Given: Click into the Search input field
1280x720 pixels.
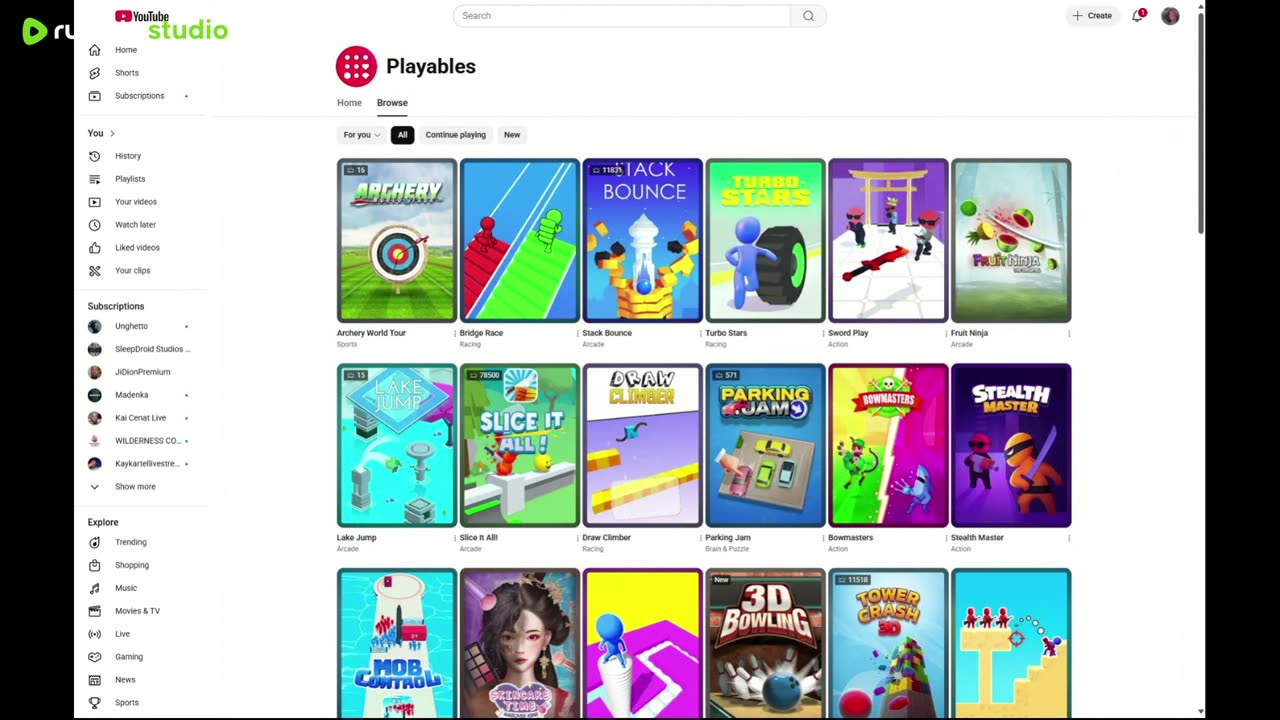Looking at the screenshot, I should (622, 16).
